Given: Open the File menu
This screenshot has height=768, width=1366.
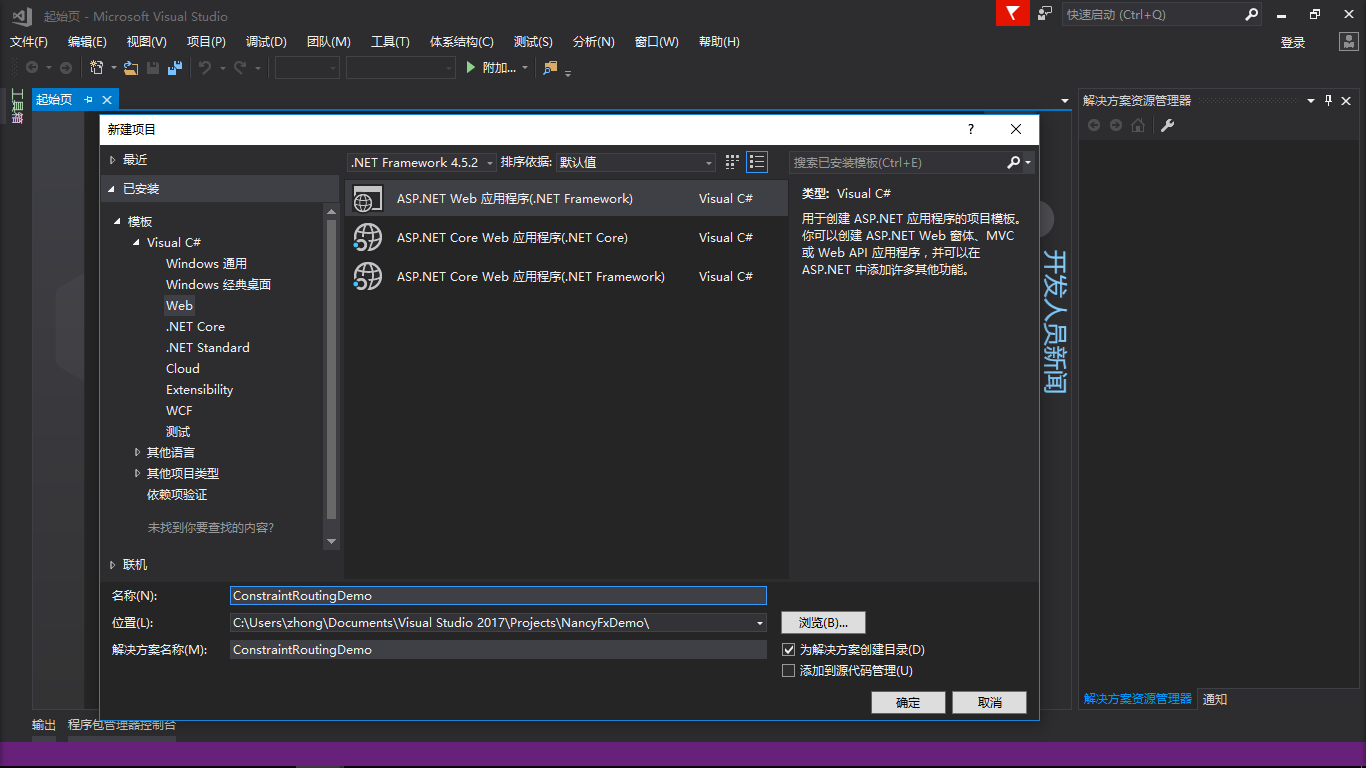Looking at the screenshot, I should [x=29, y=42].
